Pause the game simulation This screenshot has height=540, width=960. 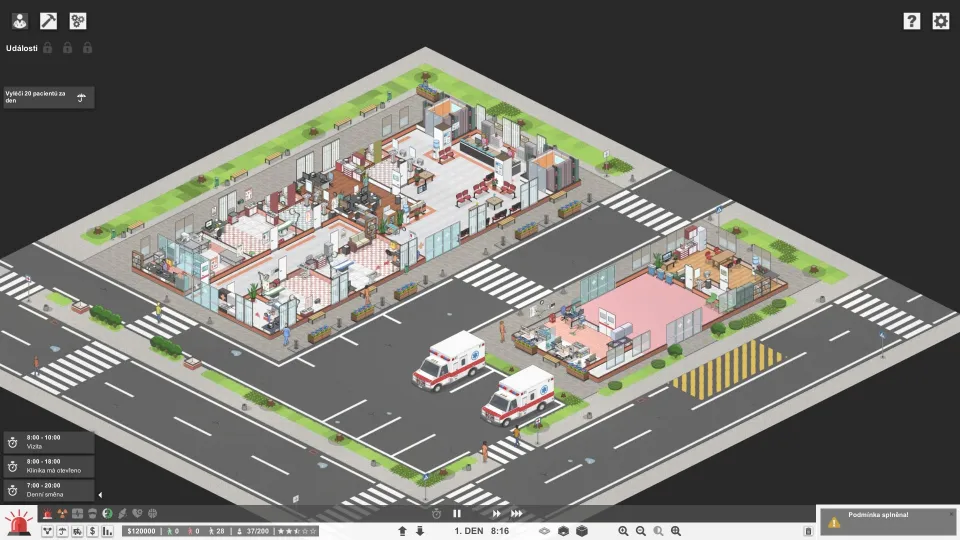457,513
